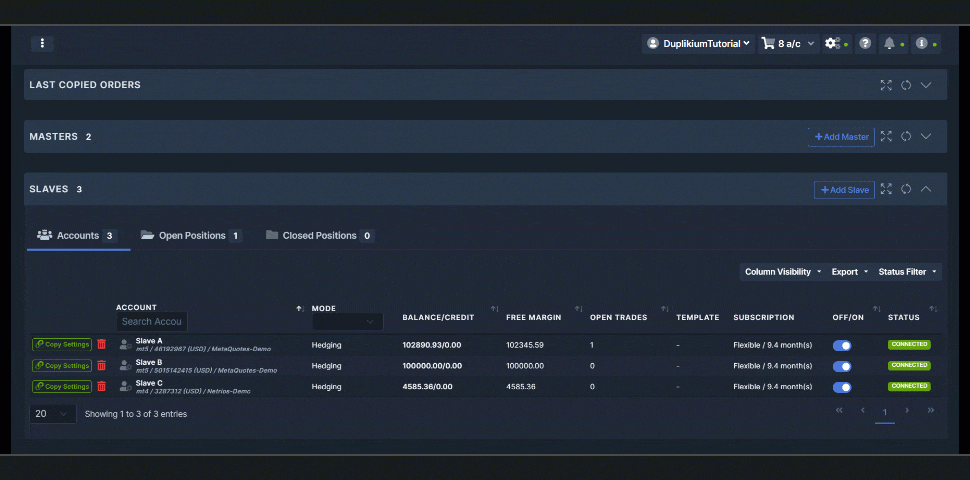Collapse the Slaves panel with chevron
970x480 pixels.
tap(926, 189)
